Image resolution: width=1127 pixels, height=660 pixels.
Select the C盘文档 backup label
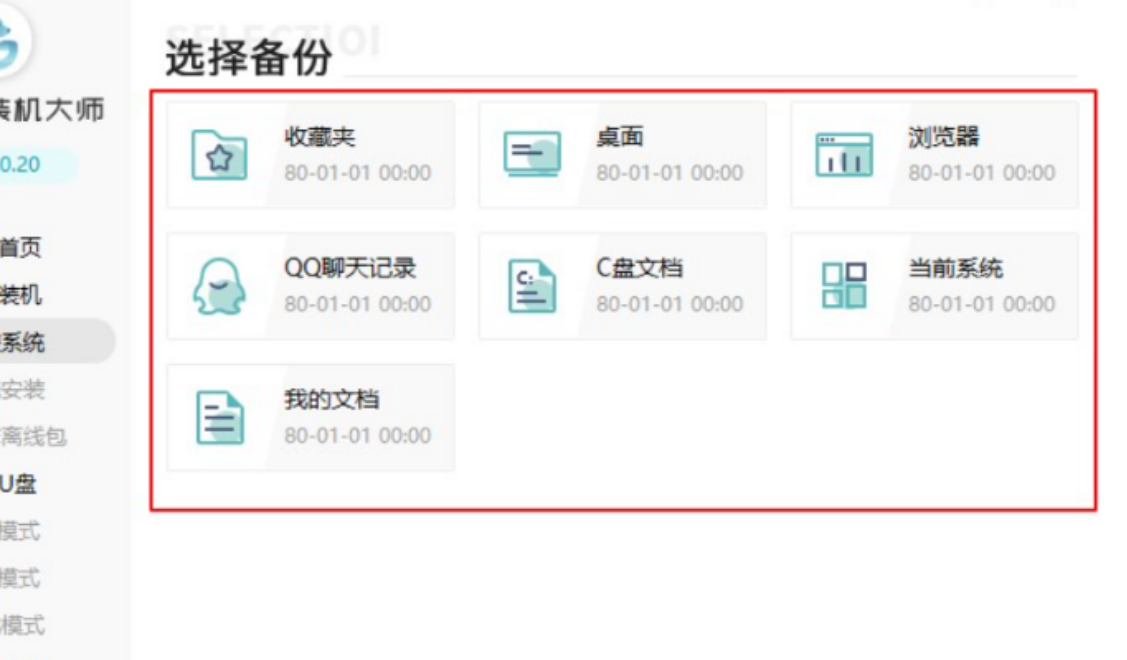tap(639, 268)
